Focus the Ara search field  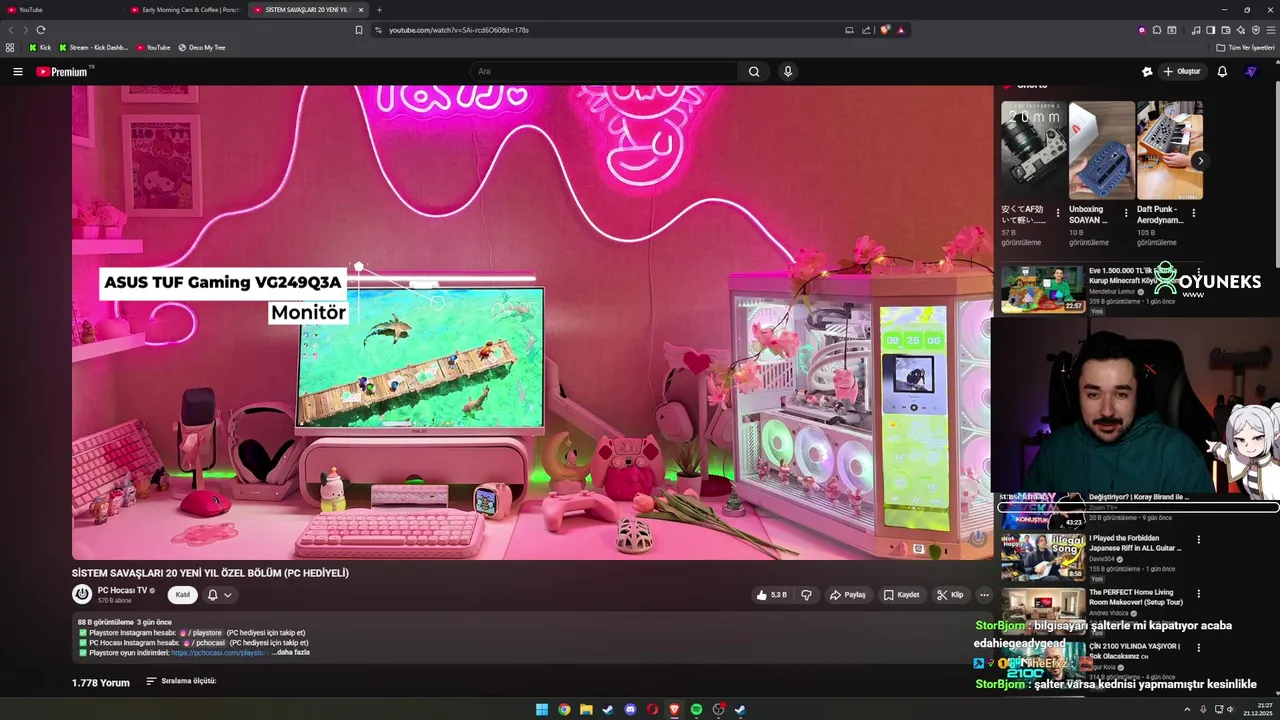(604, 72)
